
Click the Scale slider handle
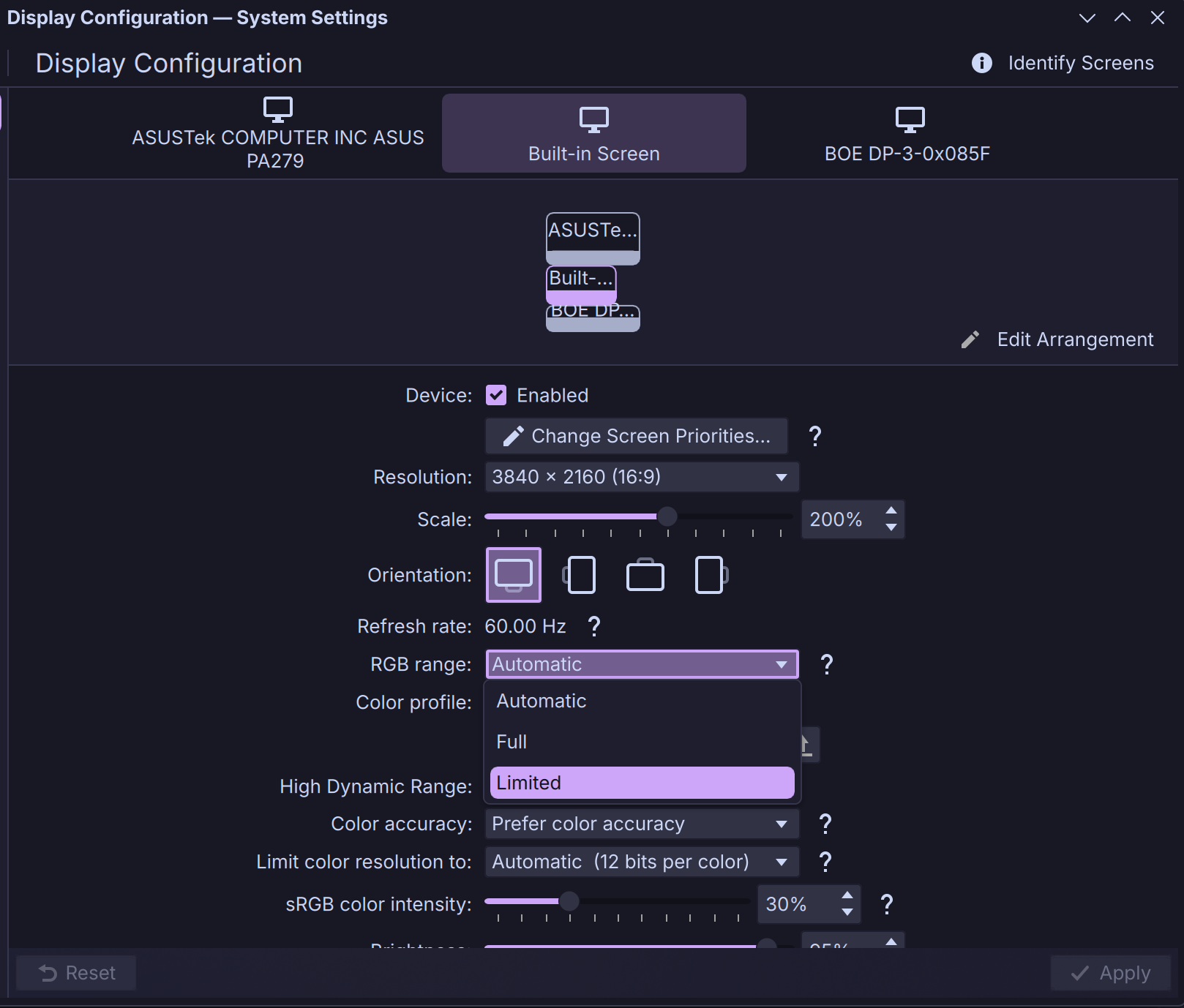point(667,516)
